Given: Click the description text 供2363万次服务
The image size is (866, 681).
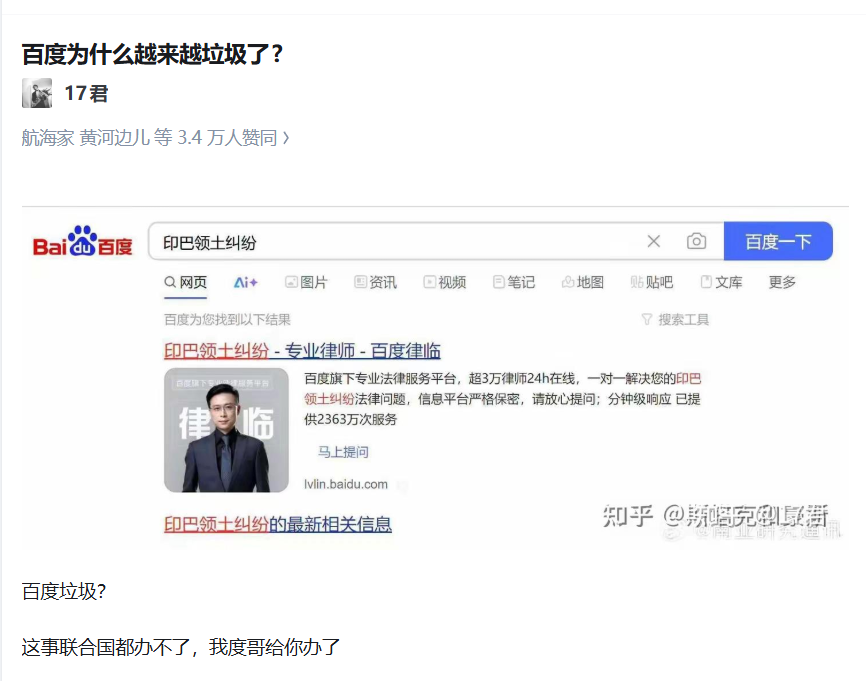Looking at the screenshot, I should [350, 419].
